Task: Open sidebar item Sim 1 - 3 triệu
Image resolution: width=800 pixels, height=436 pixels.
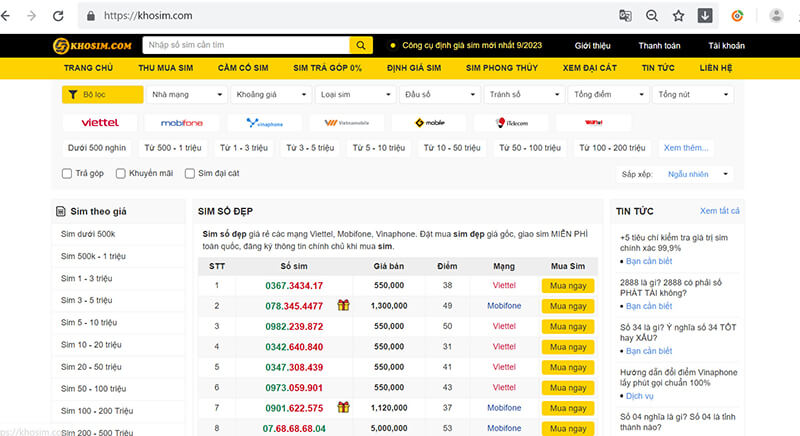Action: pos(87,278)
